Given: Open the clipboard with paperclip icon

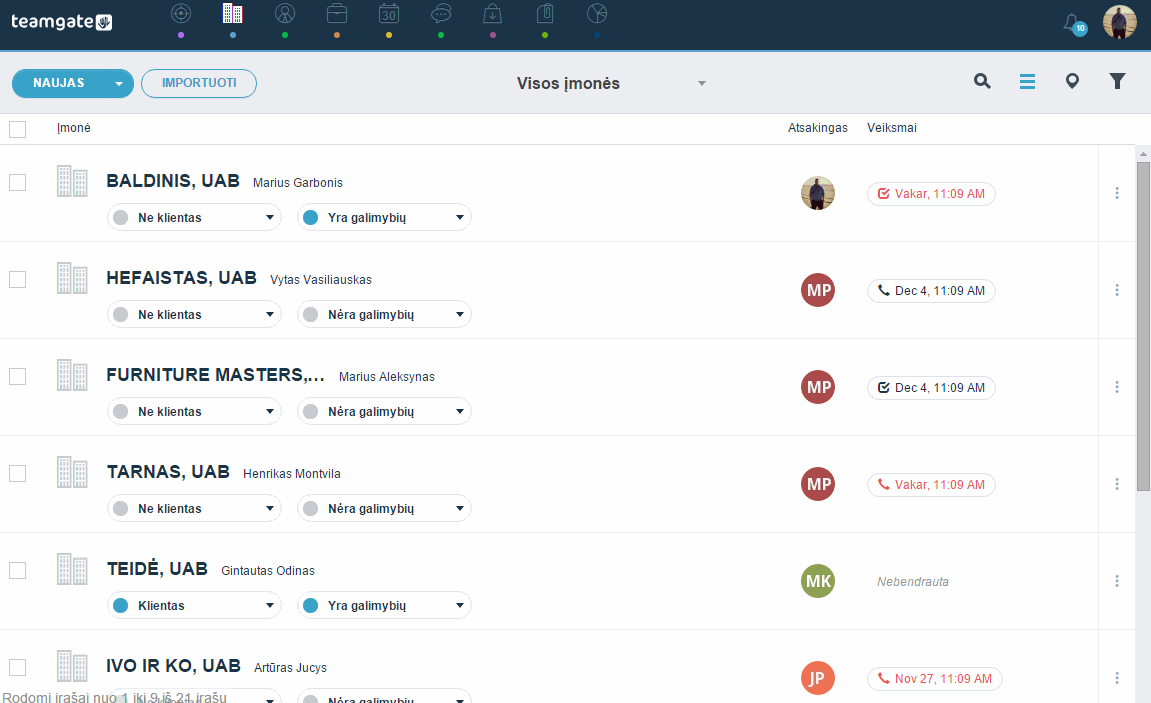Looking at the screenshot, I should click(545, 14).
